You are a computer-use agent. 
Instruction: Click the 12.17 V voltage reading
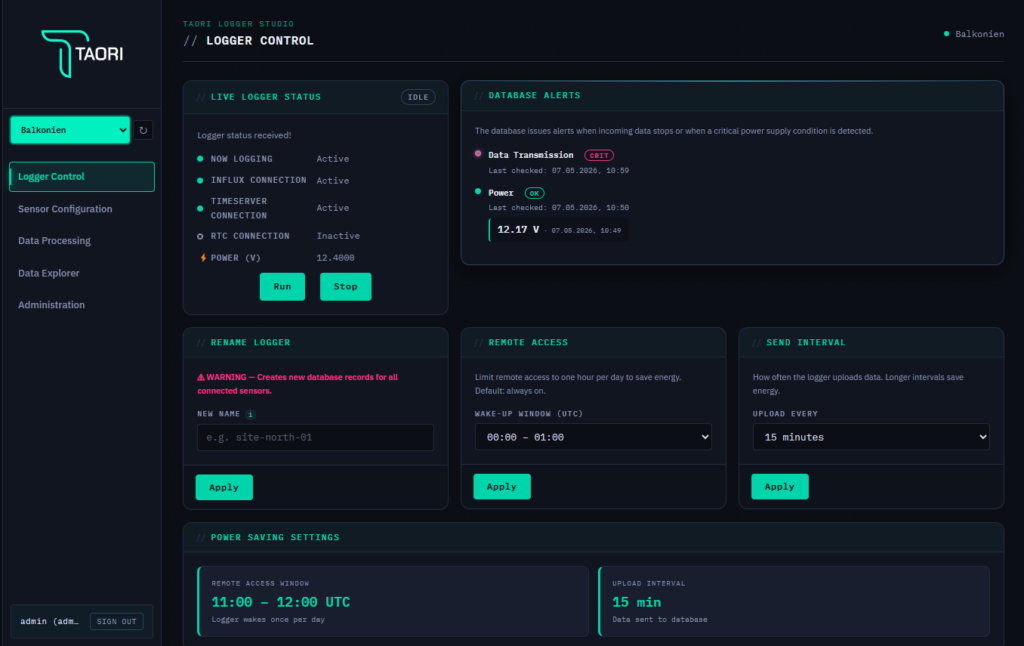coord(518,230)
